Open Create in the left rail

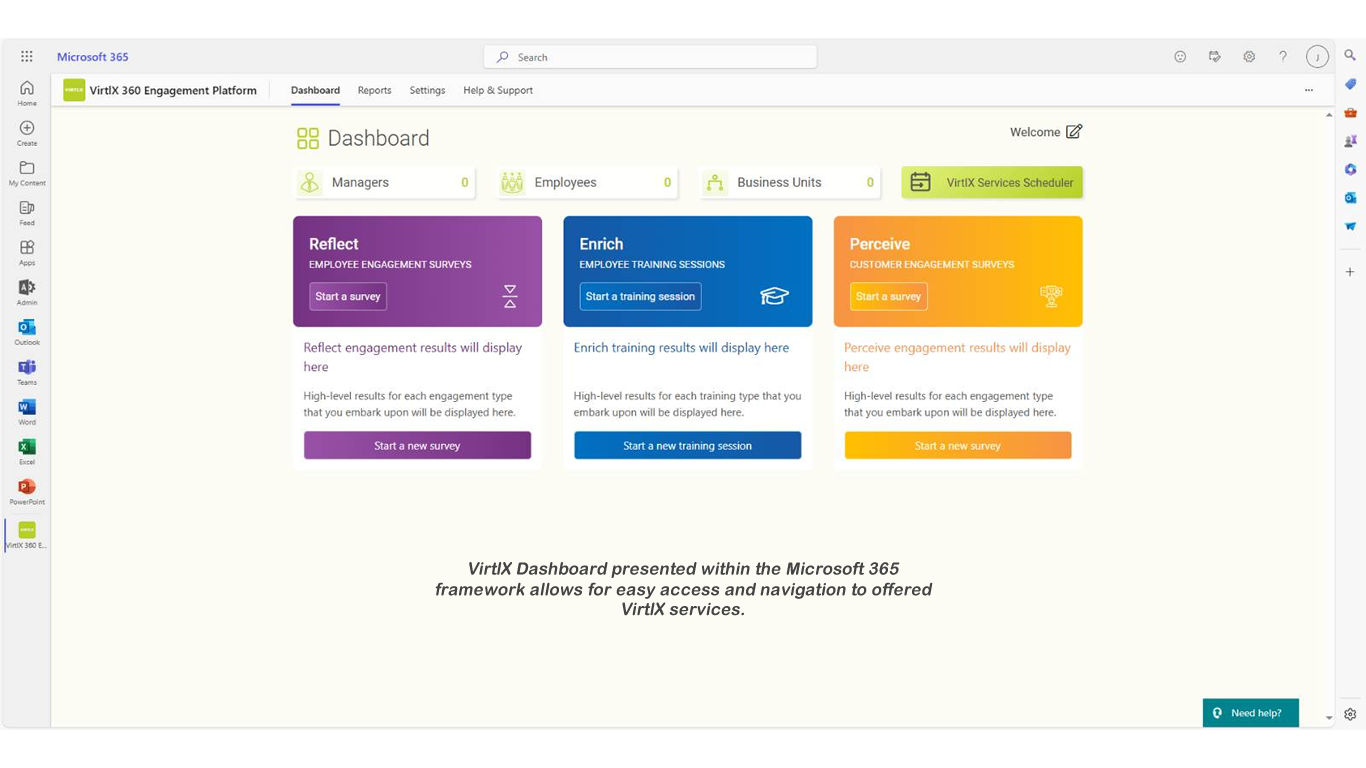pos(27,133)
